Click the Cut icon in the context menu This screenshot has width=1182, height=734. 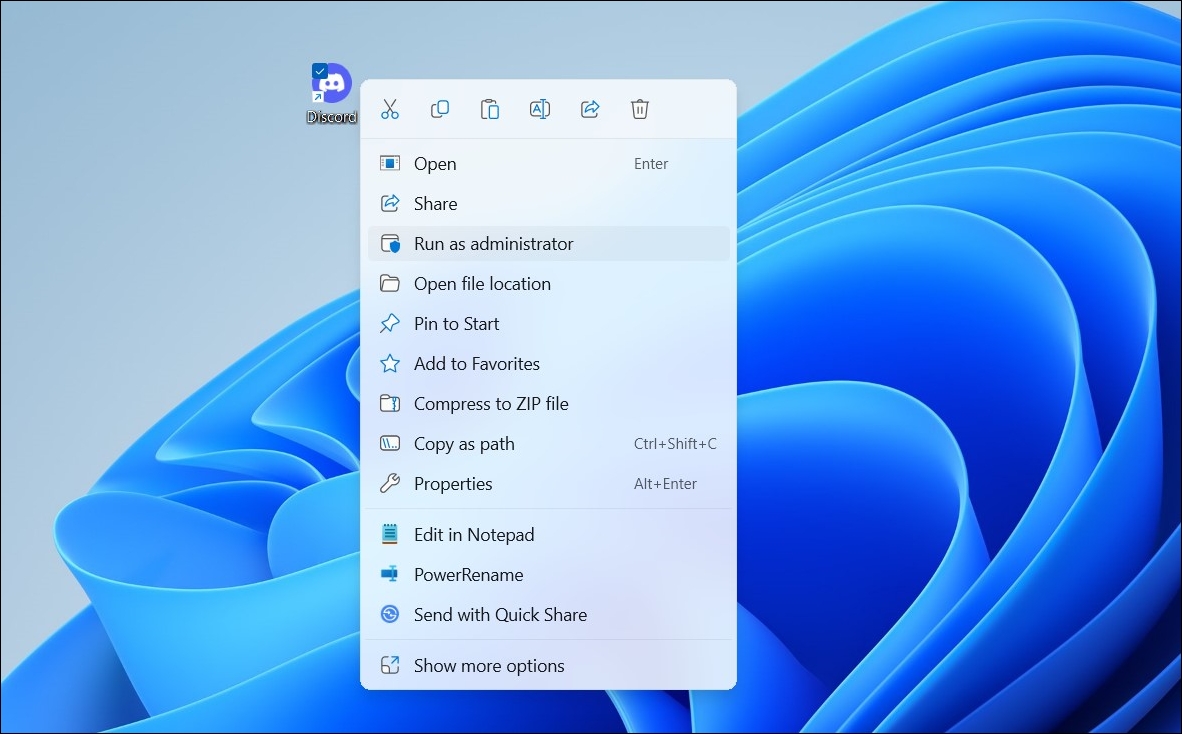pos(390,109)
